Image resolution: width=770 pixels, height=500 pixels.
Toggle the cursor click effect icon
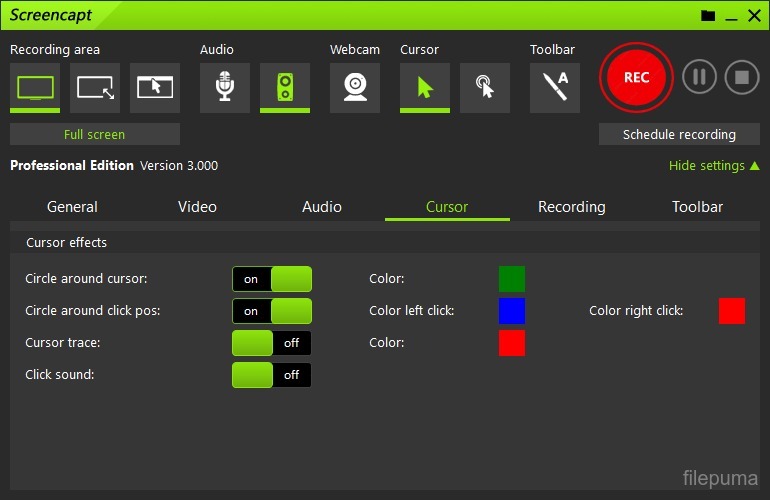pos(485,88)
